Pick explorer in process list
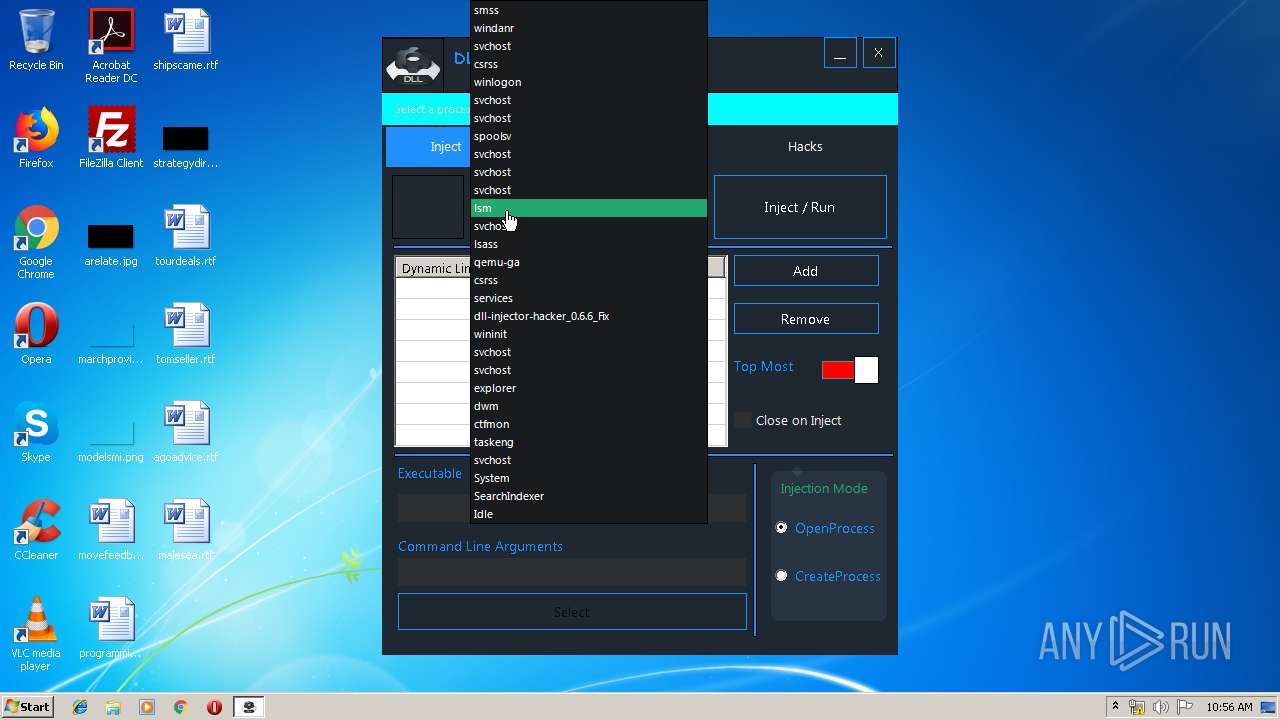Viewport: 1280px width, 720px height. click(589, 388)
